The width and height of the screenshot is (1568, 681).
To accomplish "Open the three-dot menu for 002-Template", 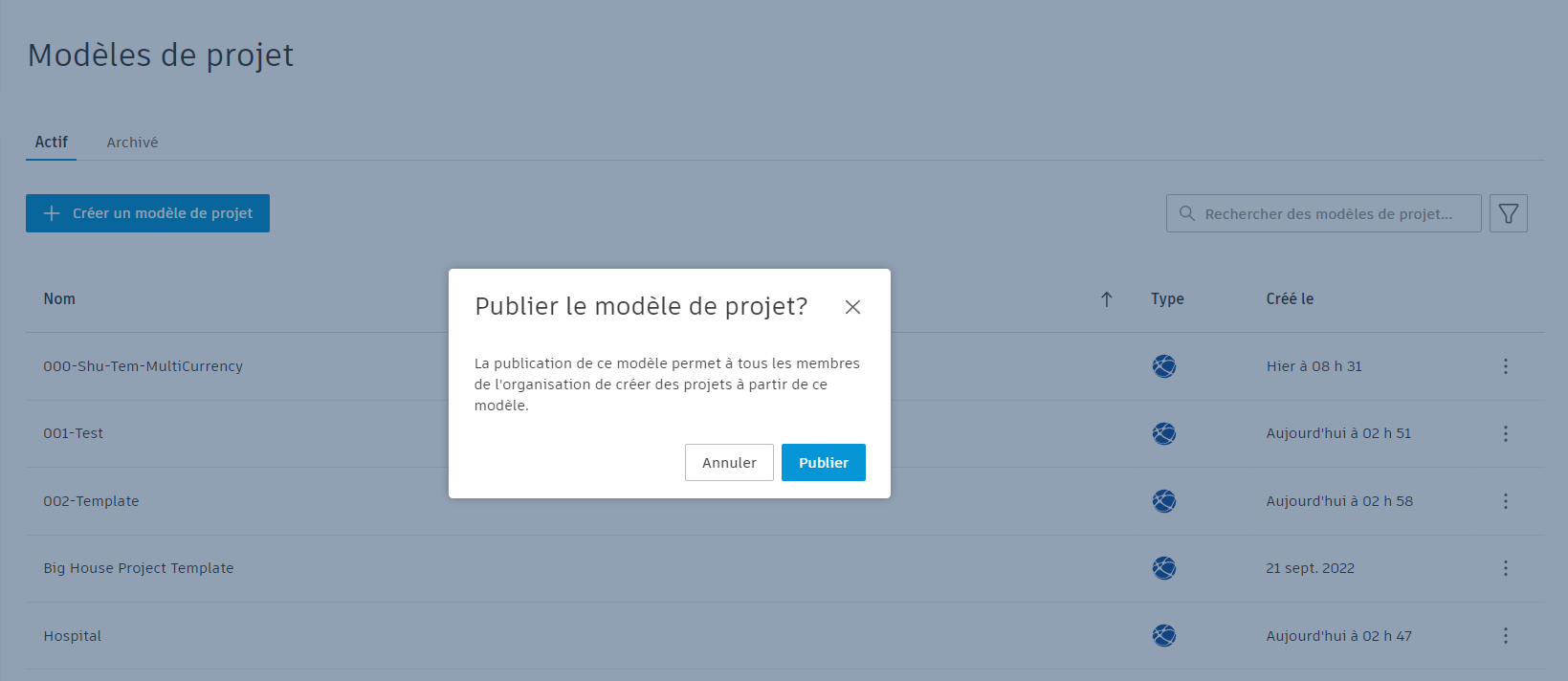I will click(x=1505, y=501).
